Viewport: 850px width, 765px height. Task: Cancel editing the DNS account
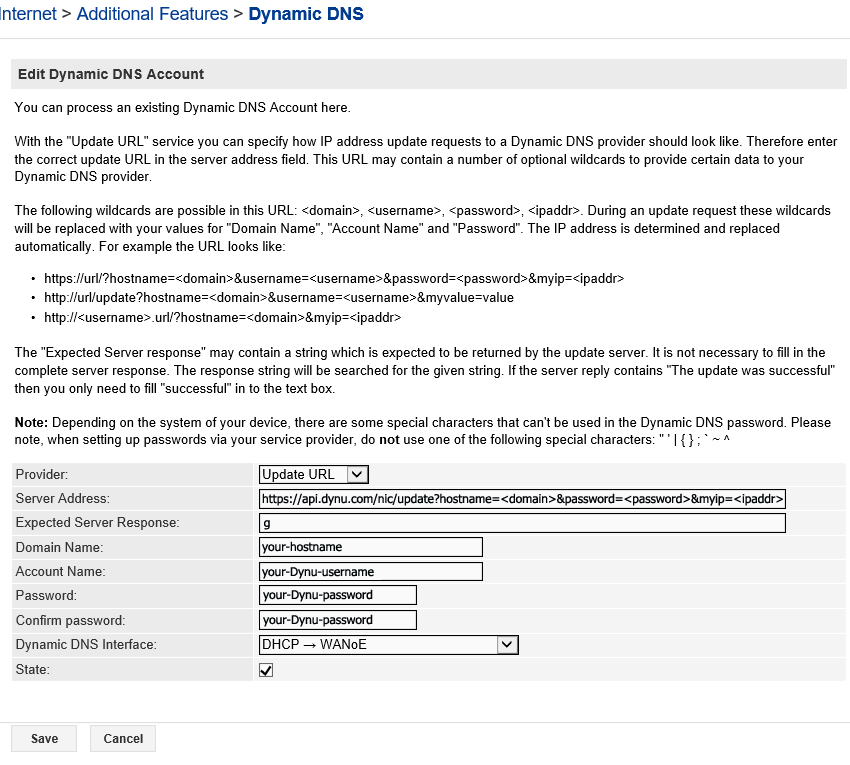click(123, 738)
